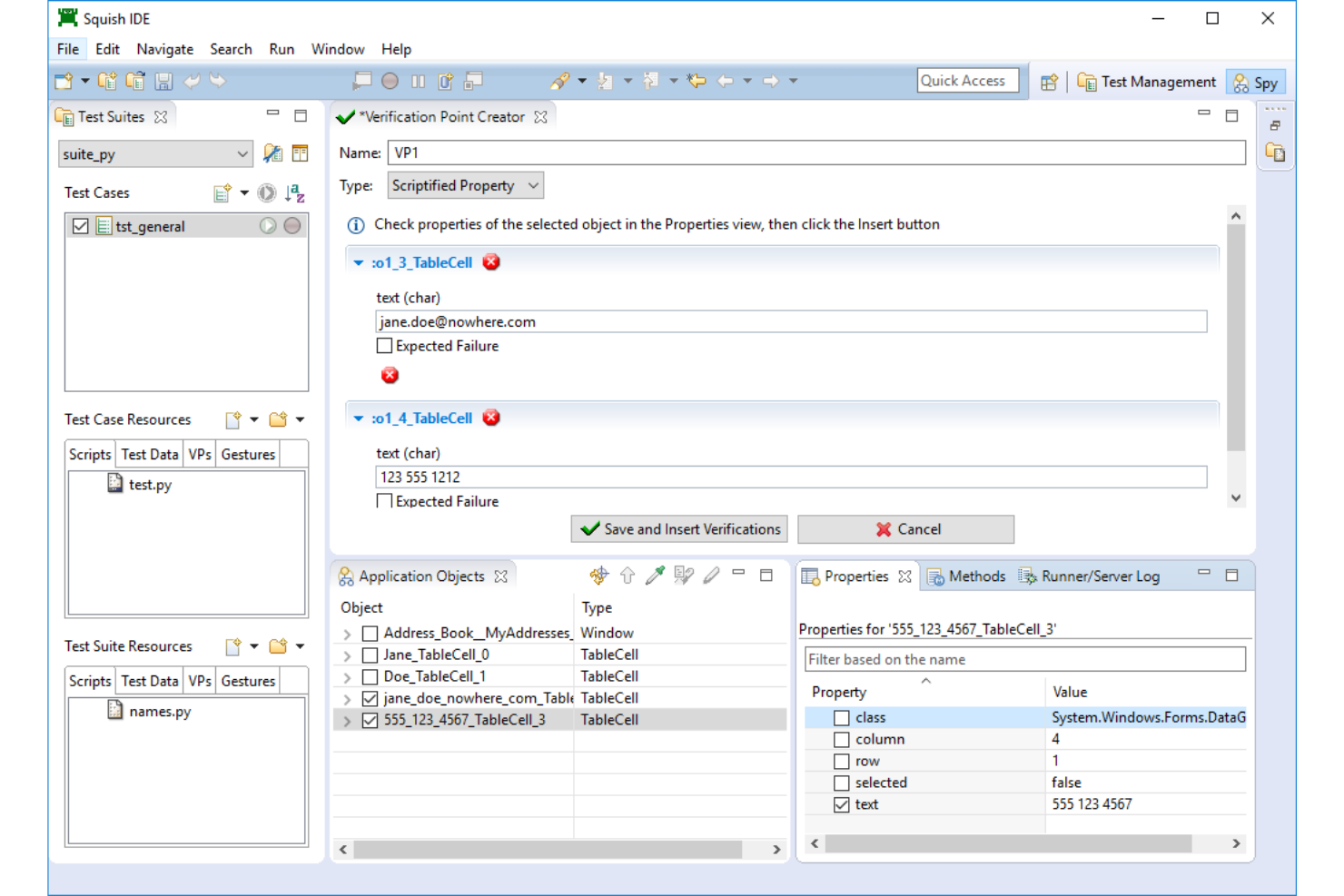Click the Record toolbar circle icon
Viewport: 1344px width, 896px height.
(390, 81)
